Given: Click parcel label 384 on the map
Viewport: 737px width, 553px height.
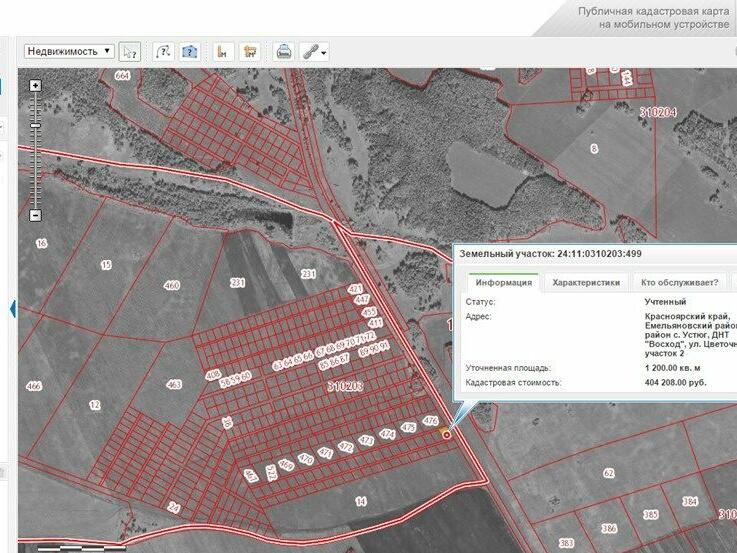Looking at the screenshot, I should (690, 501).
